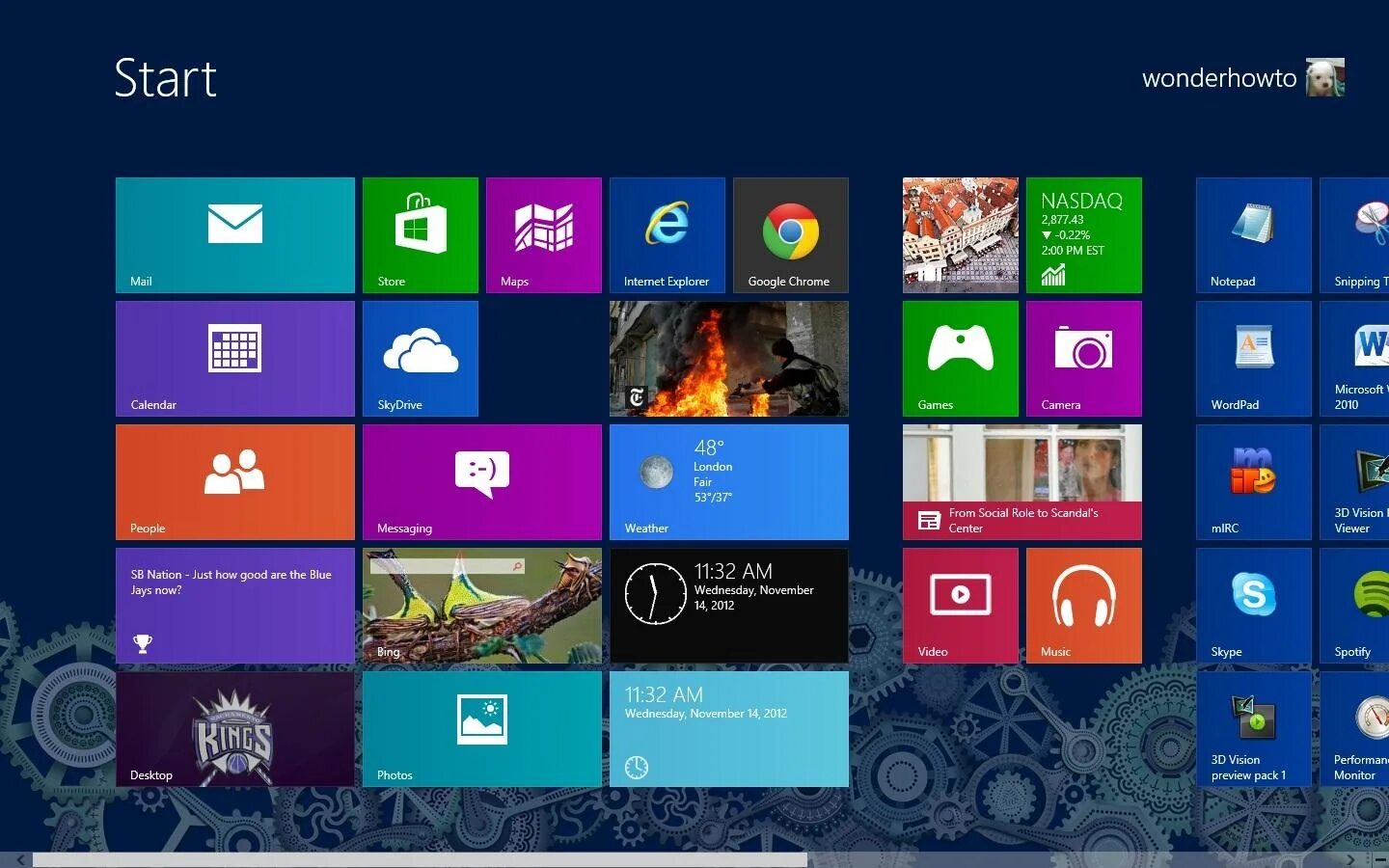Open the Bing search tile
Screen dimensions: 1389x868
pos(482,606)
